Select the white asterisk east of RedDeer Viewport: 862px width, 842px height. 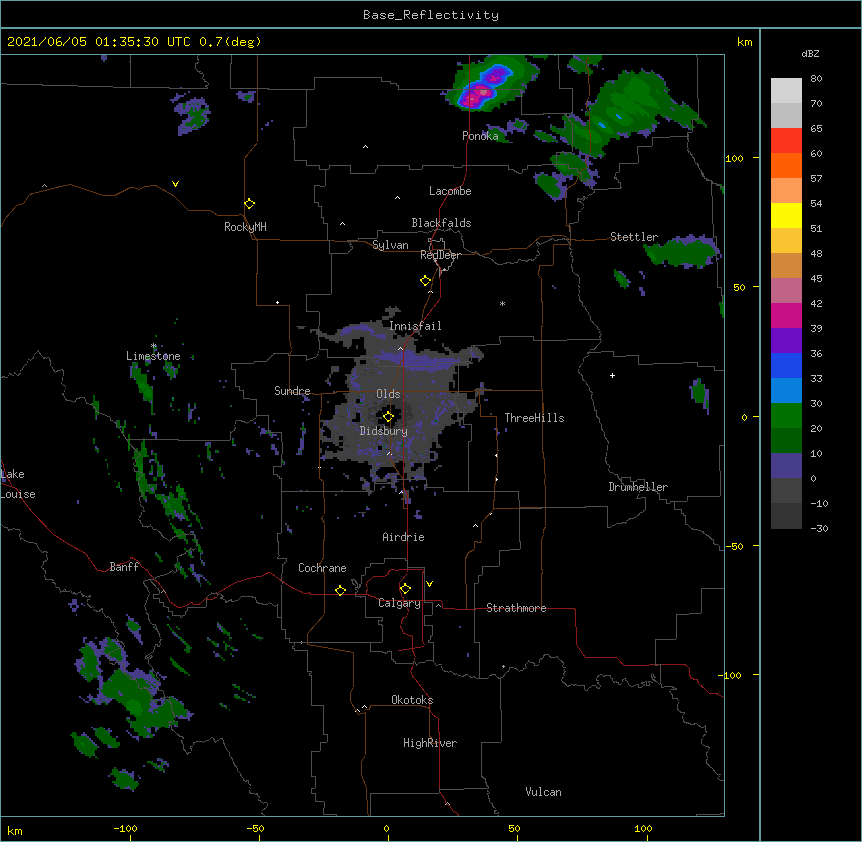coord(502,303)
